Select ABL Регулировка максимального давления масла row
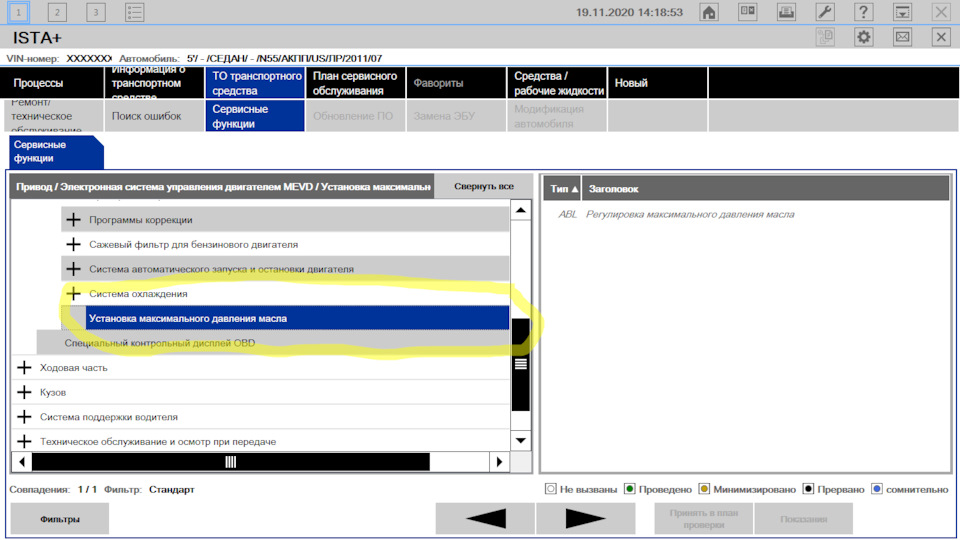This screenshot has height=540, width=960. pos(746,214)
